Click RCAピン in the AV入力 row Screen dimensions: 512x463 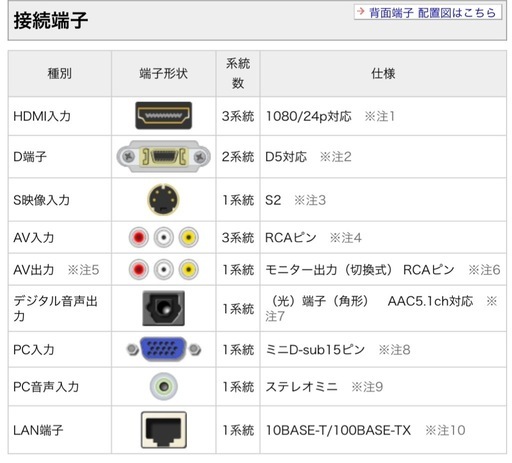[x=291, y=238]
